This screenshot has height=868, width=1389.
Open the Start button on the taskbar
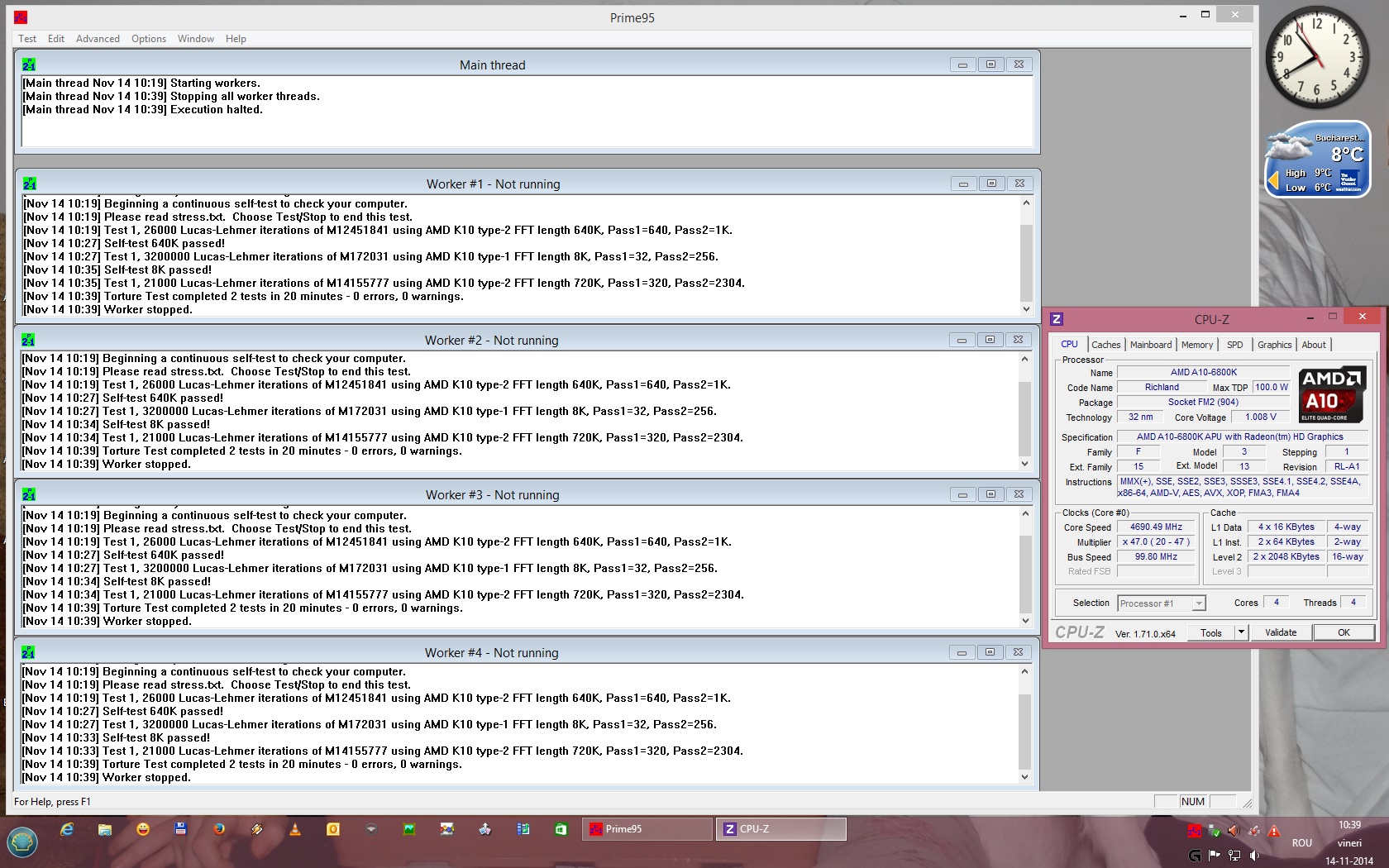pos(22,842)
